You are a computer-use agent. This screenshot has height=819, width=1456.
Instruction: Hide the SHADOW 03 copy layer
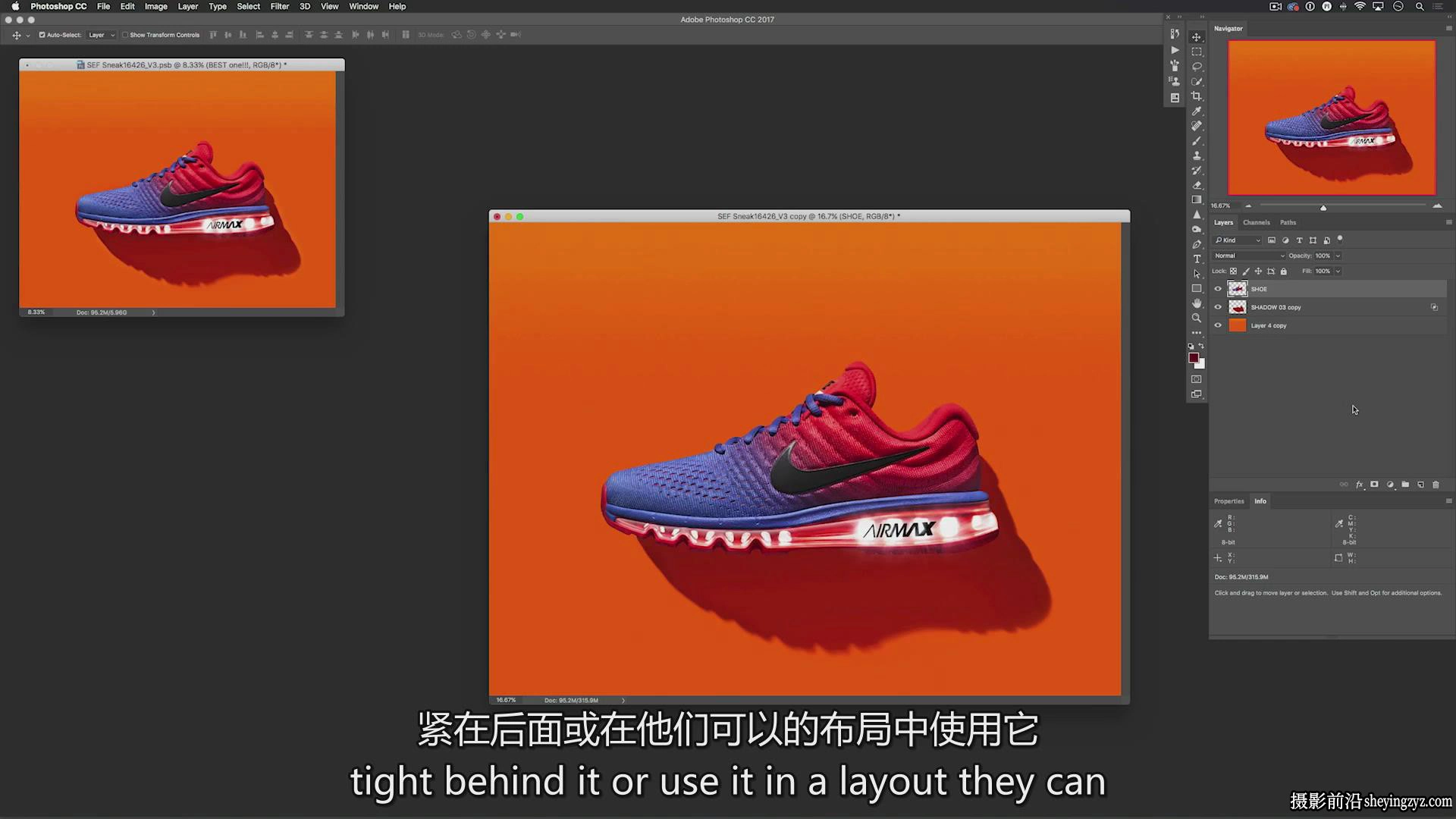1218,307
